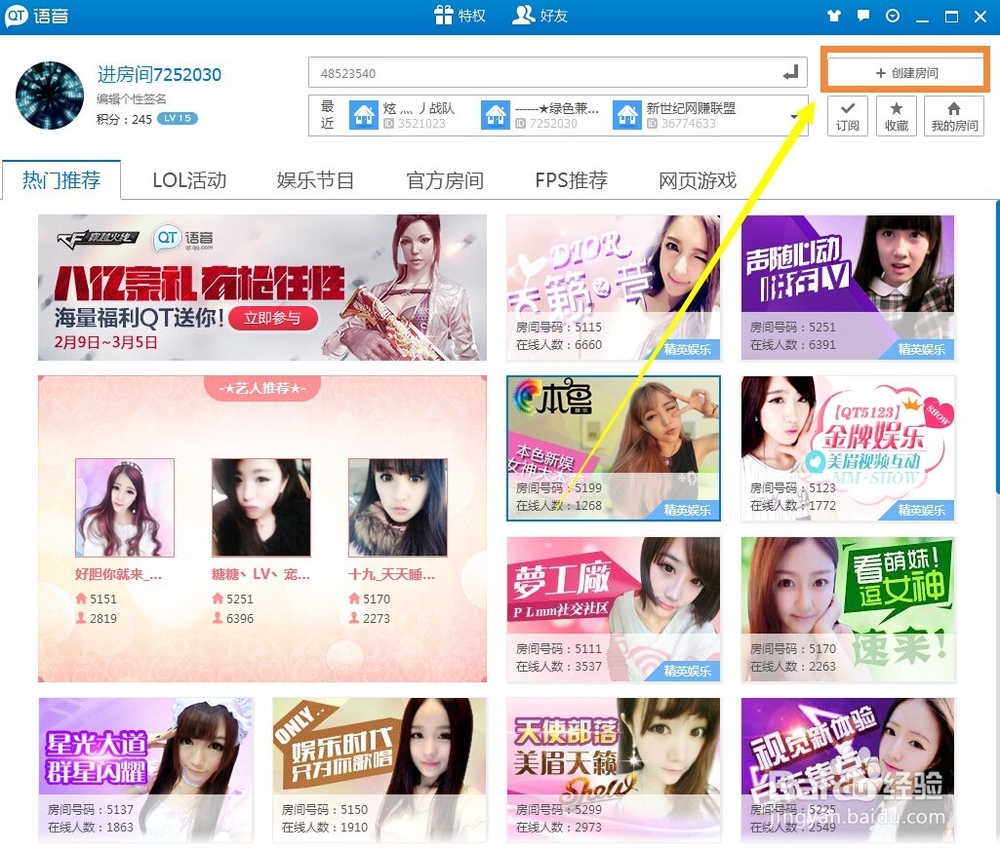Open 本色 room card 5199
The width and height of the screenshot is (1000, 851).
pos(614,448)
